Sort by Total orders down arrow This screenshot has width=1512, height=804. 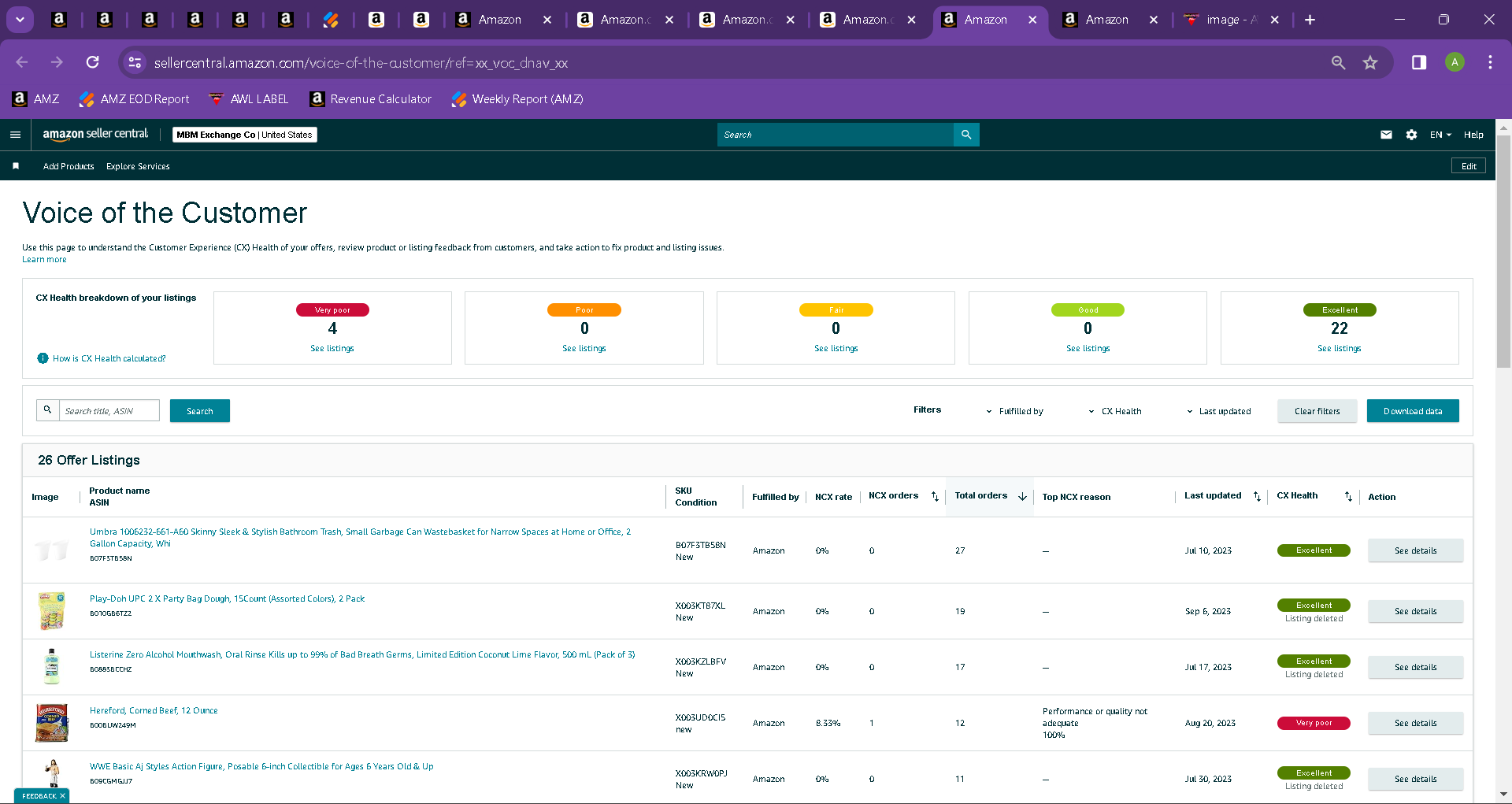point(1022,496)
